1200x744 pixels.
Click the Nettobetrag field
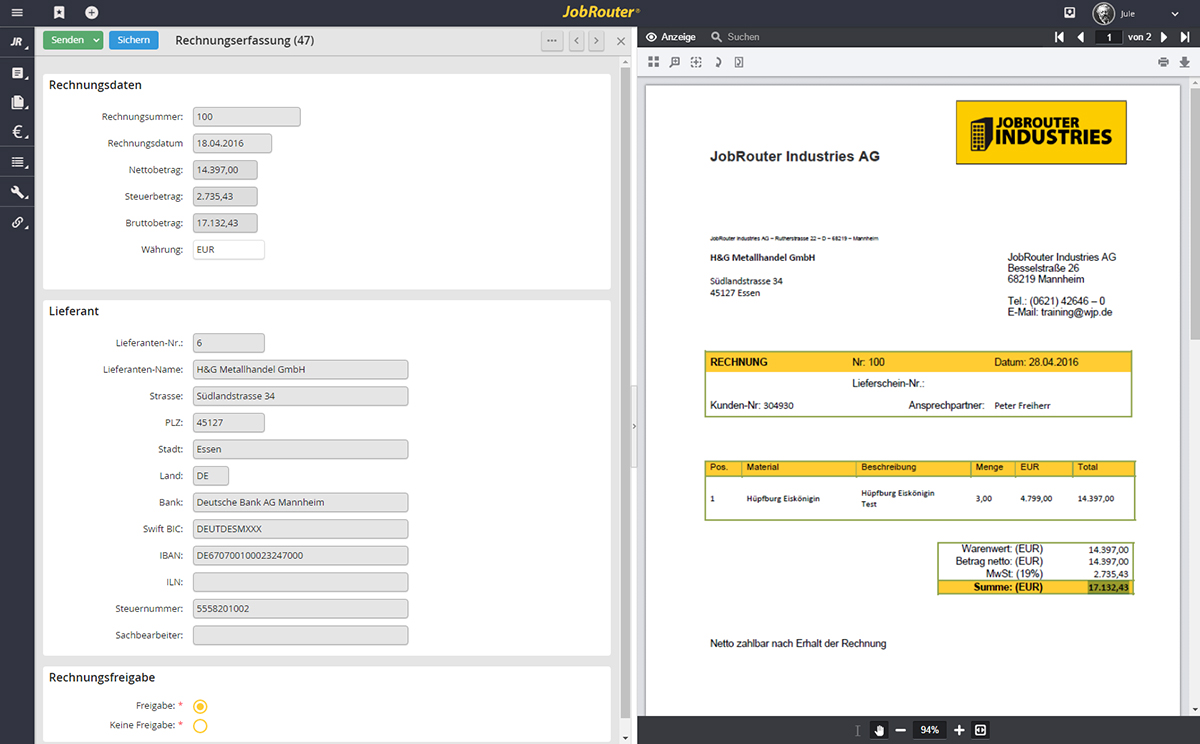(x=225, y=170)
